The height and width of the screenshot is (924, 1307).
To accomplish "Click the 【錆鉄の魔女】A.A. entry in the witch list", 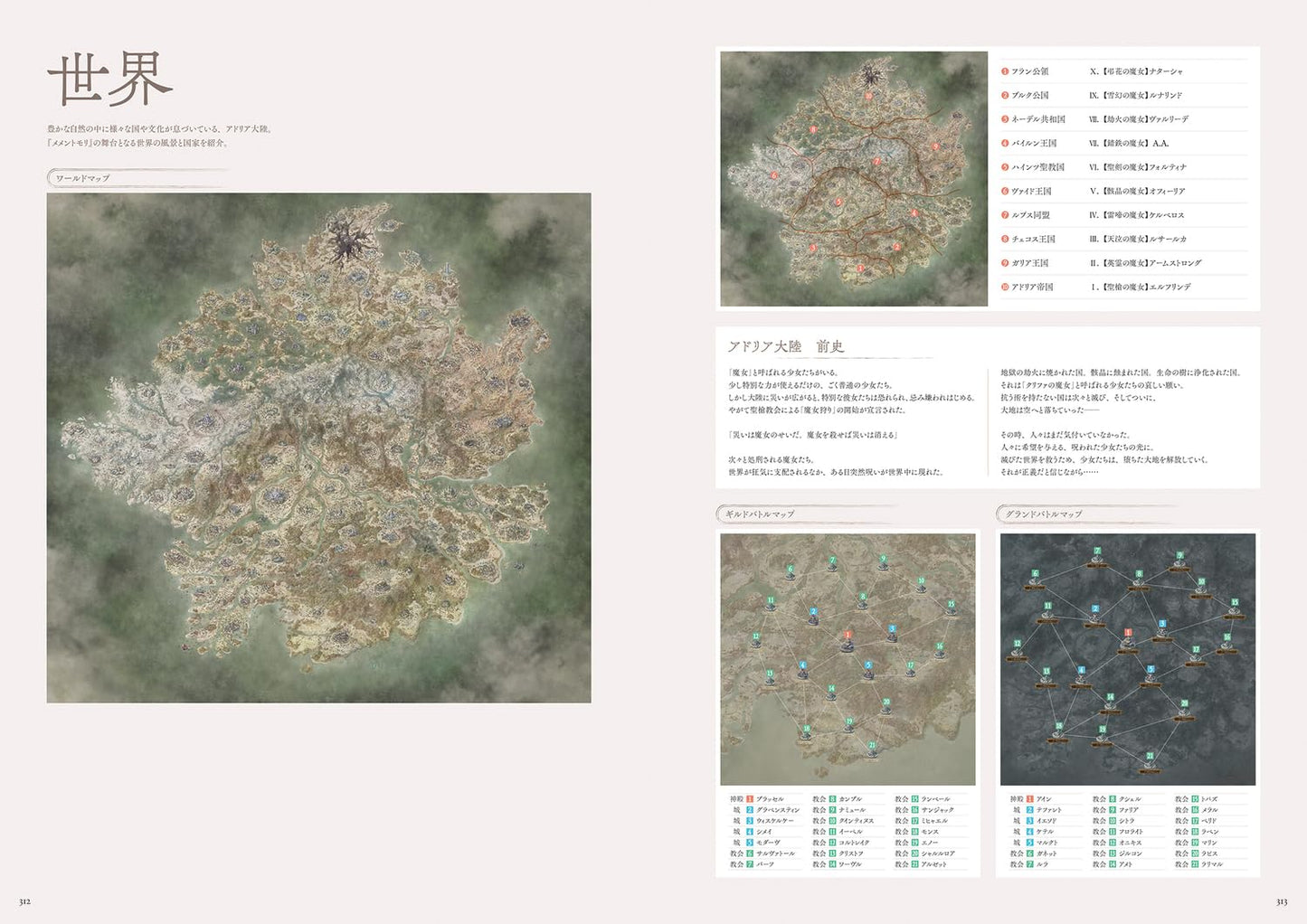I will [1134, 143].
